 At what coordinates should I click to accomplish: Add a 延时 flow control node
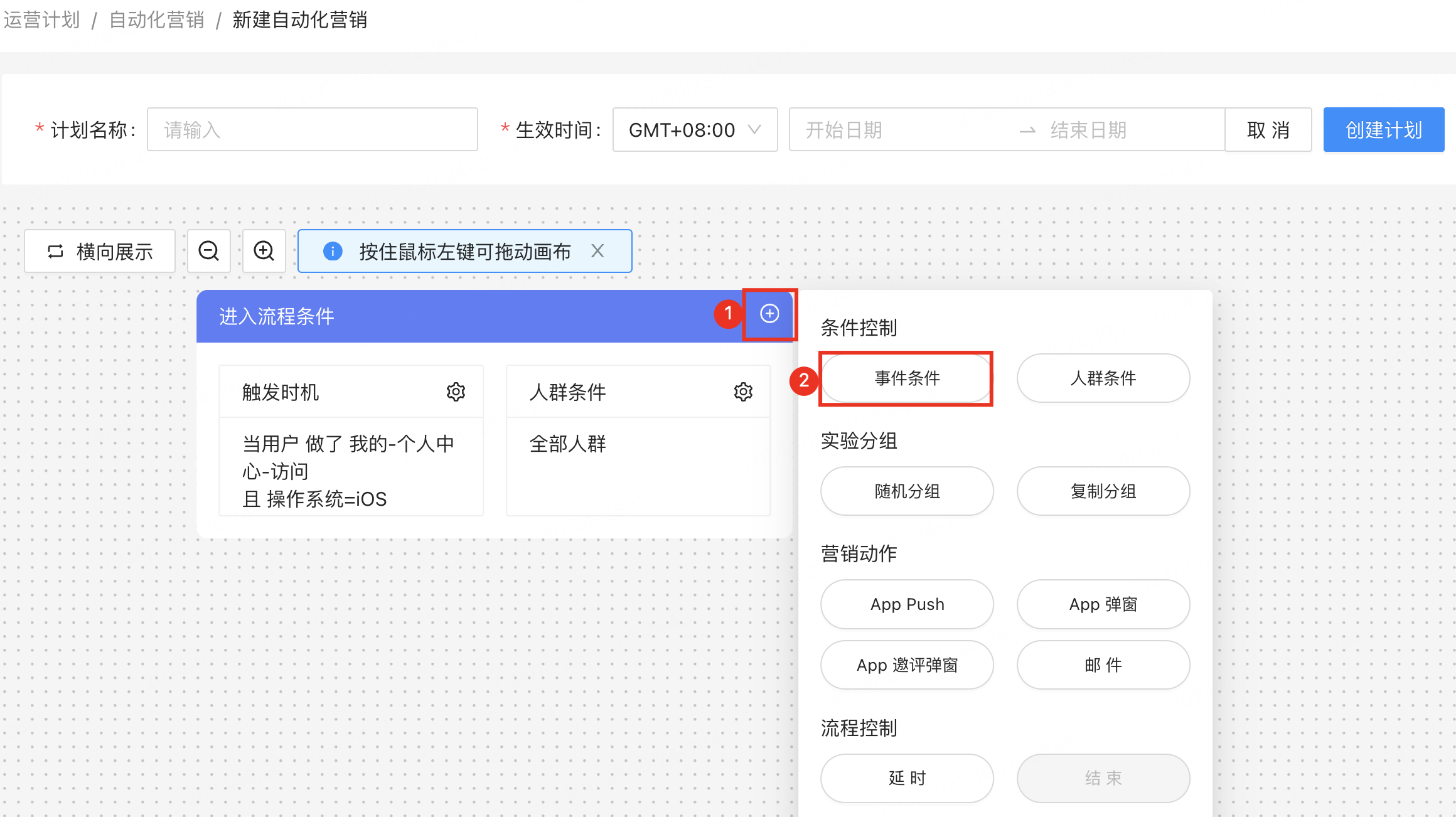907,778
